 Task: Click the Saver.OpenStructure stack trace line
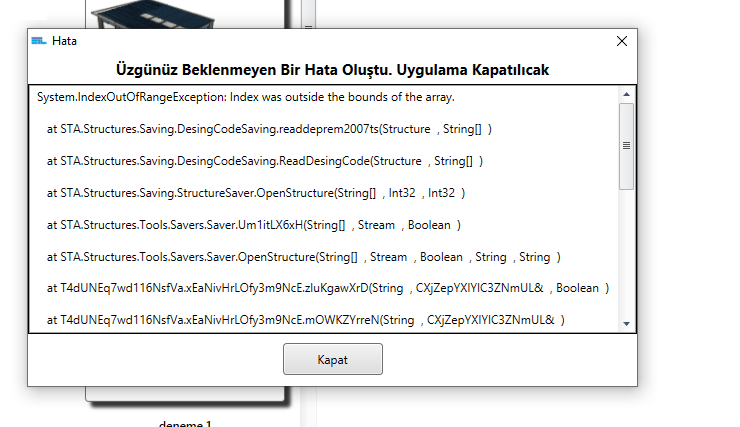[302, 256]
